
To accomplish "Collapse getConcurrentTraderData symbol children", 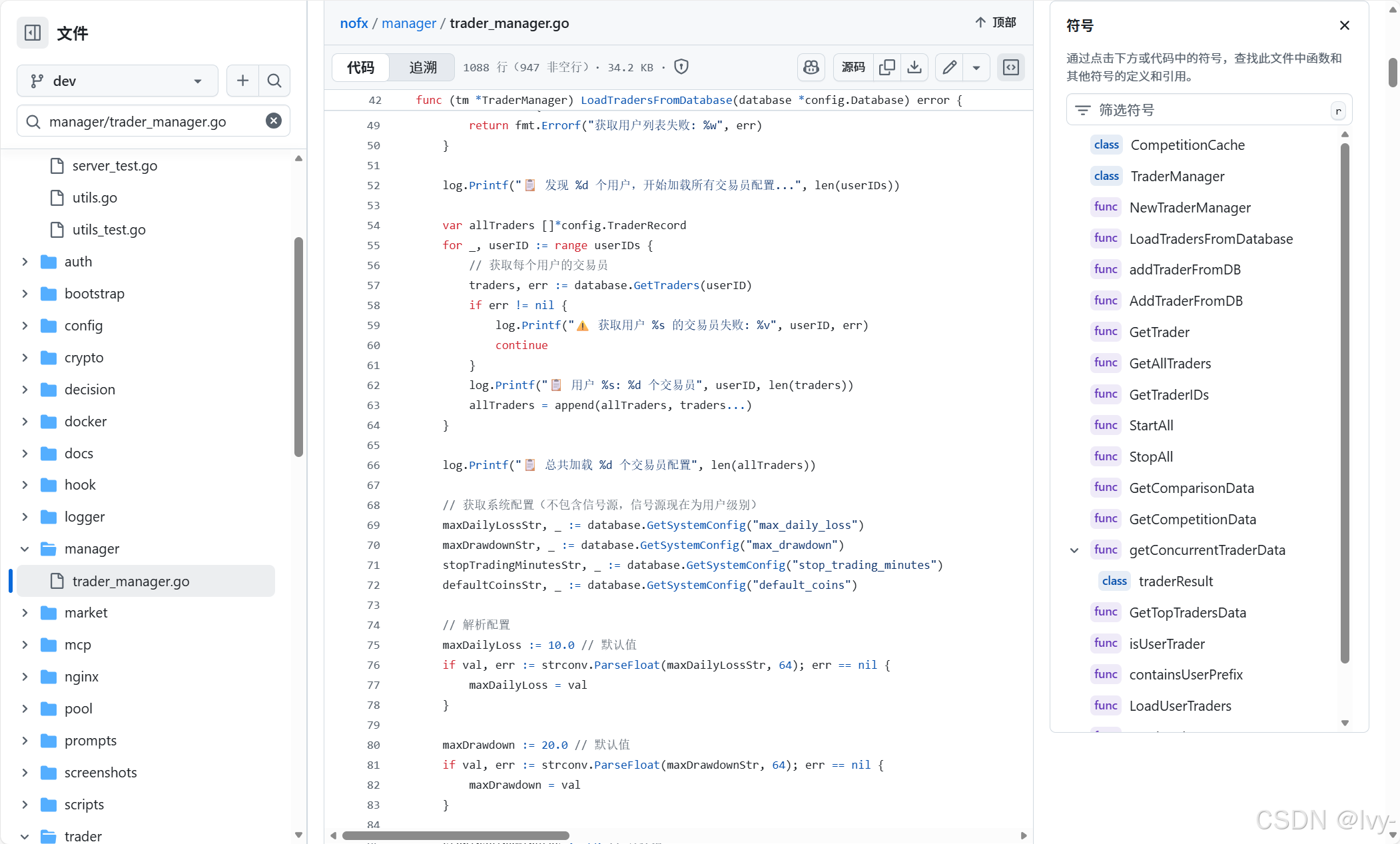I will pos(1074,550).
